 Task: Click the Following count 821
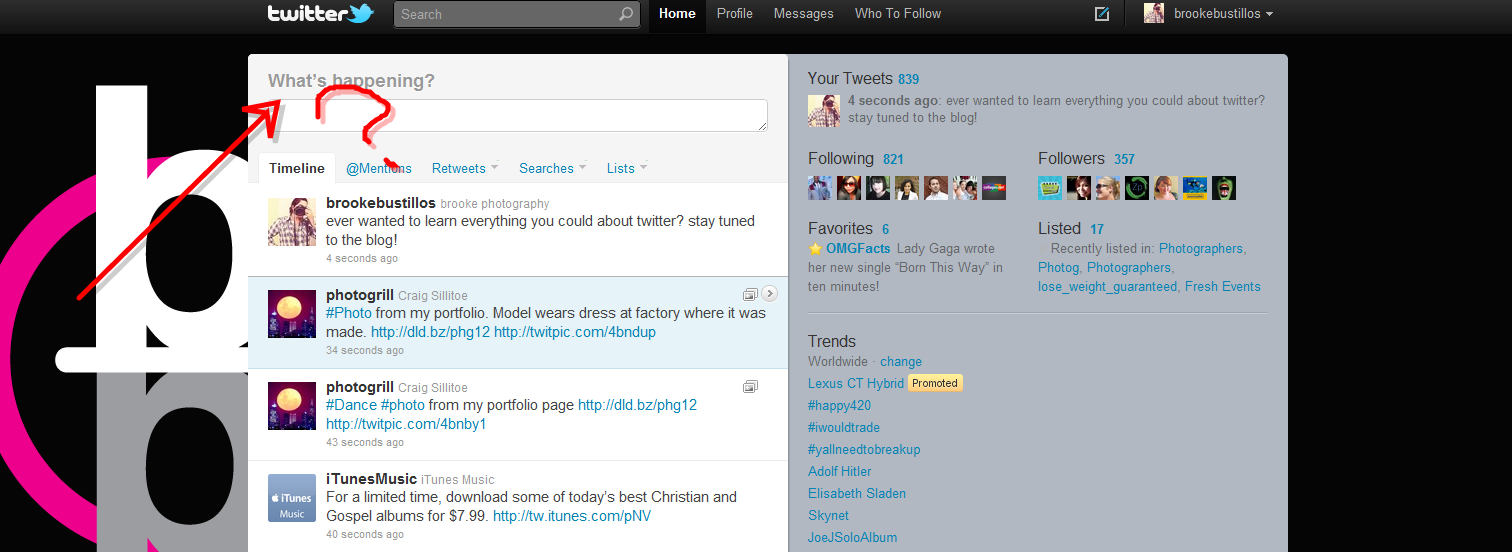[893, 159]
